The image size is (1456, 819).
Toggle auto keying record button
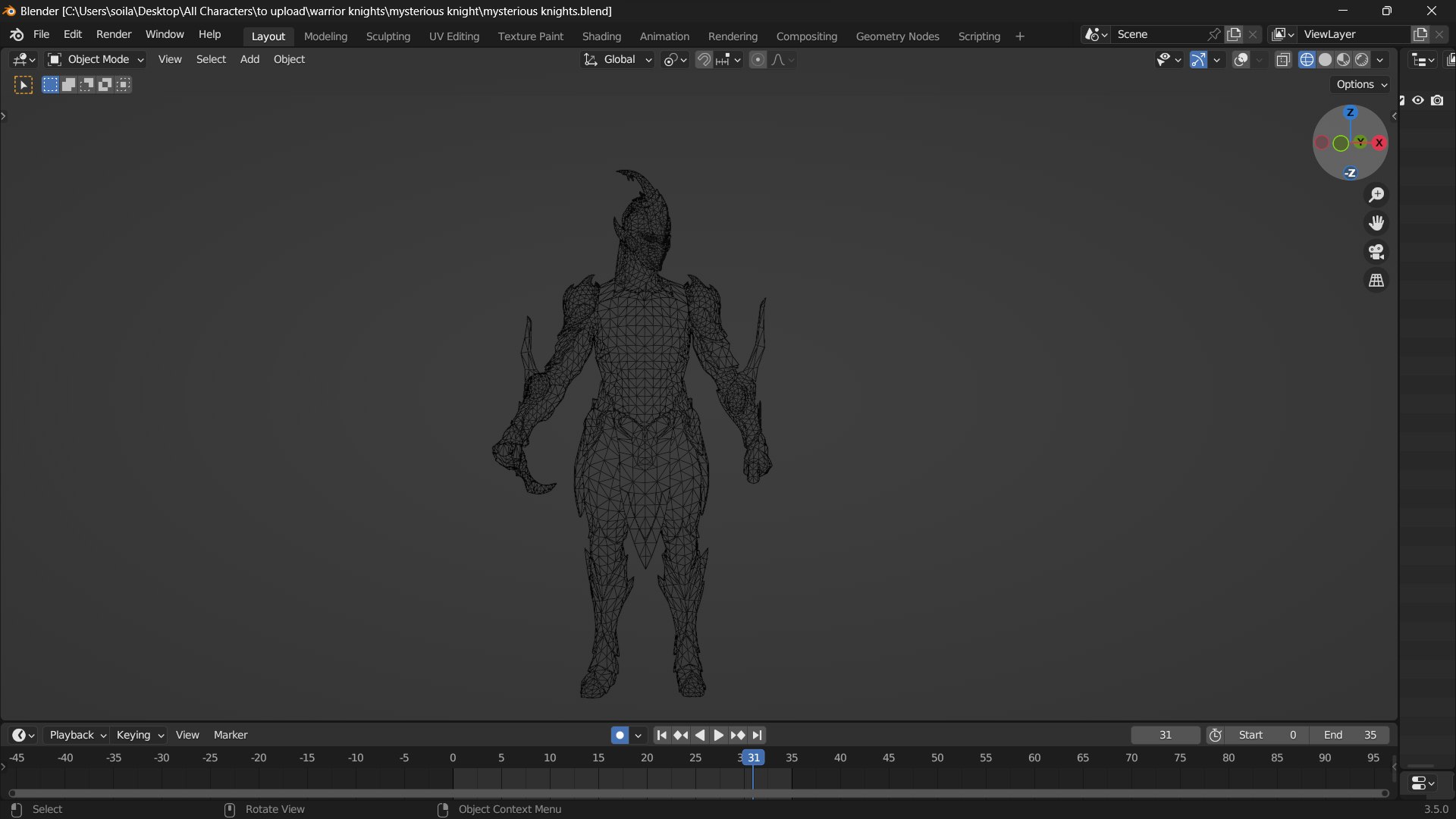coord(620,735)
